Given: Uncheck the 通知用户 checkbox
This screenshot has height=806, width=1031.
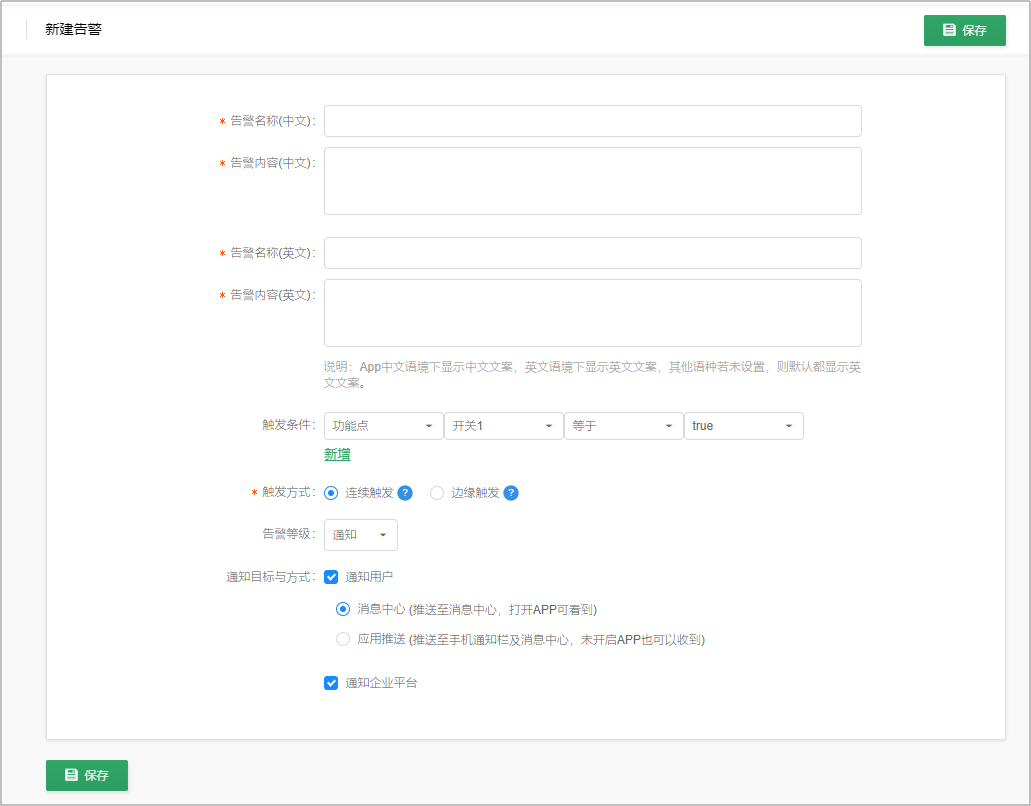Looking at the screenshot, I should point(331,577).
